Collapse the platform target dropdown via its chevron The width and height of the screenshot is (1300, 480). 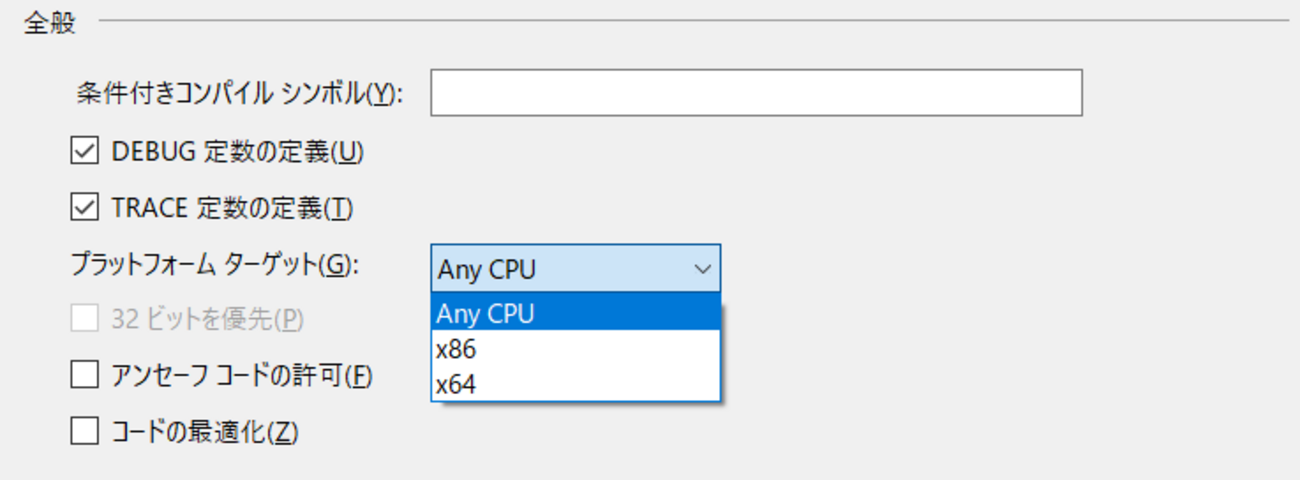pyautogui.click(x=702, y=269)
